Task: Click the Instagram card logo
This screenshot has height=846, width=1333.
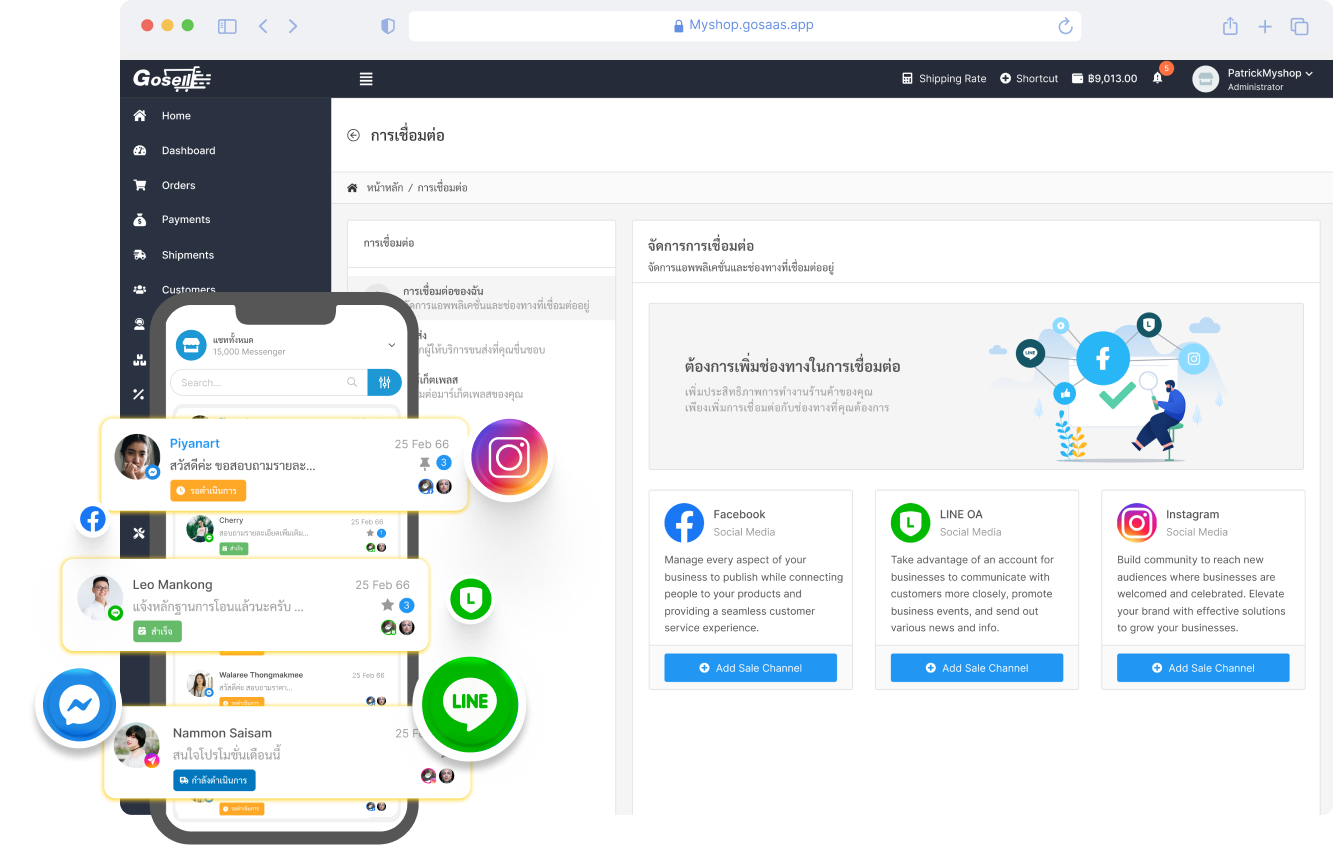Action: tap(1136, 523)
